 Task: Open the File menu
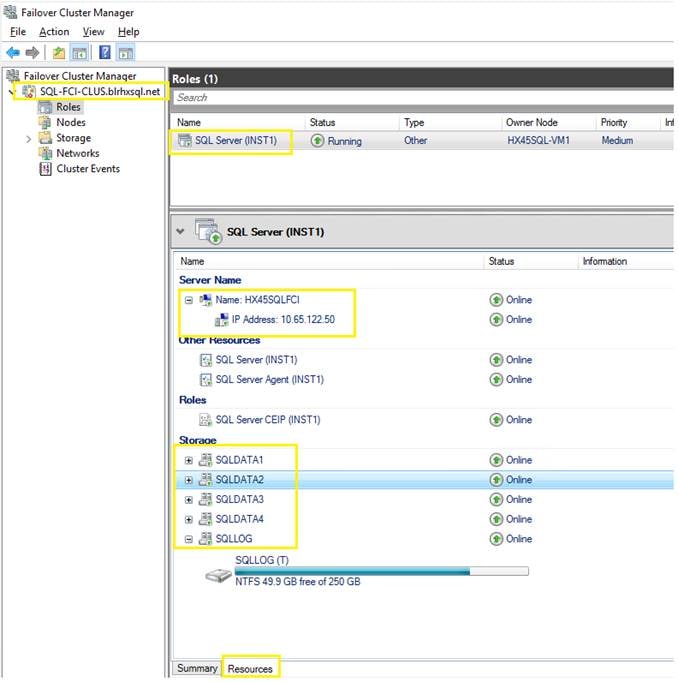(x=18, y=32)
